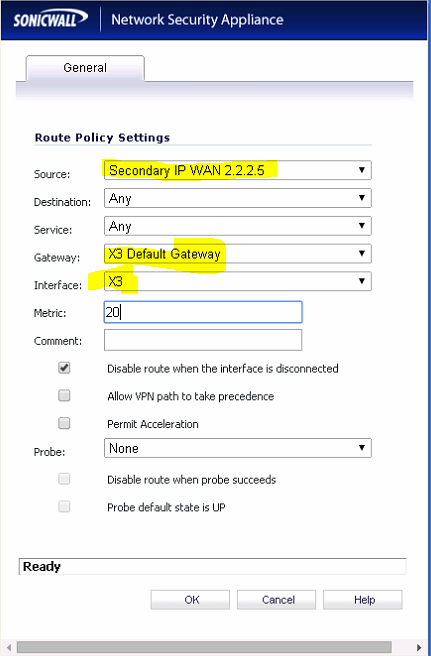The height and width of the screenshot is (656, 431).
Task: Click the horizontal scrollbar right arrow
Action: pos(419,648)
